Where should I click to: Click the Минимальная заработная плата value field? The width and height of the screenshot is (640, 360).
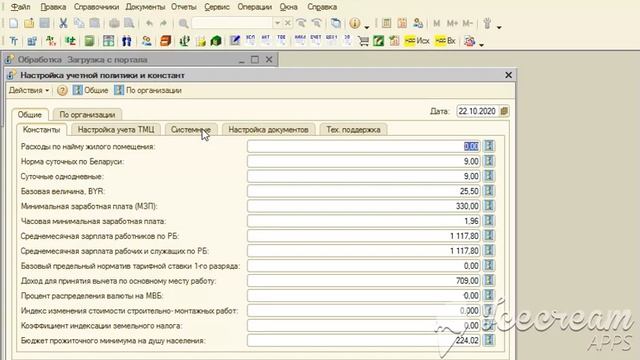click(x=363, y=206)
